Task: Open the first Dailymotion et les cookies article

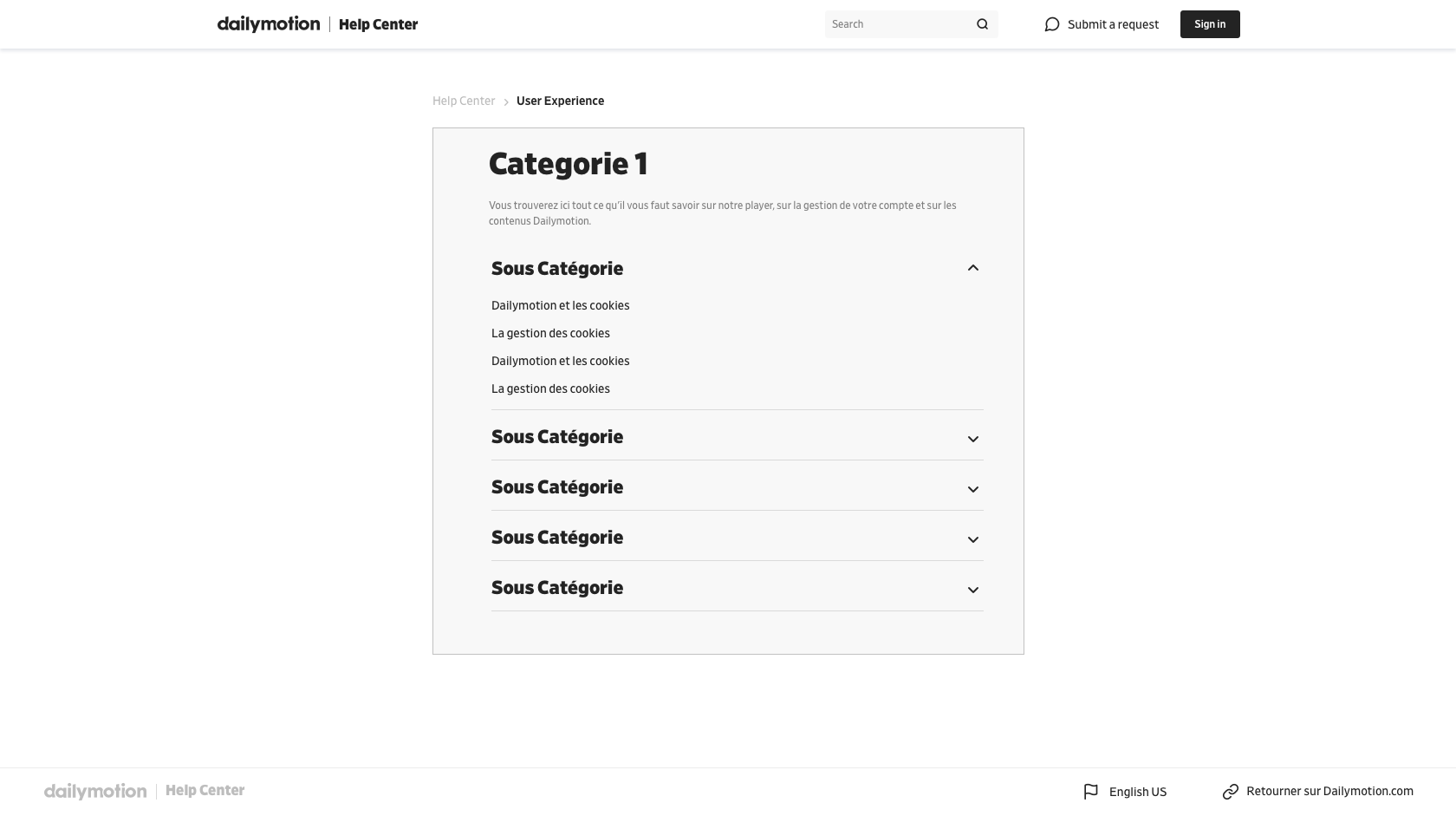Action: 560,305
